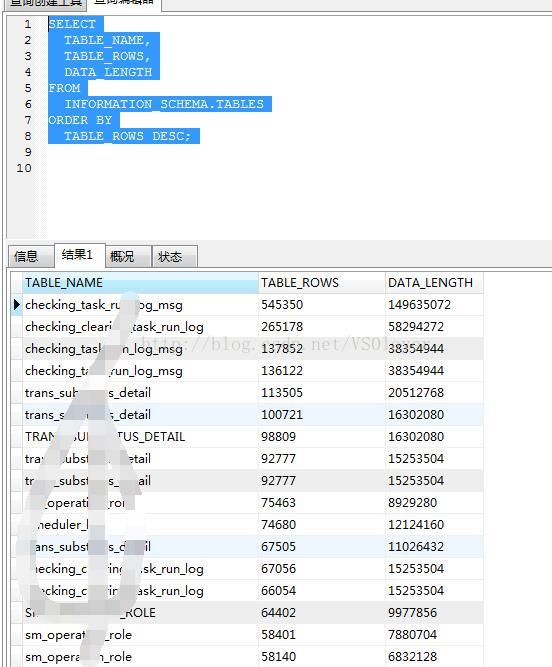Click DATA_LENGTH on editor line 4
552x667 pixels.
(x=108, y=72)
